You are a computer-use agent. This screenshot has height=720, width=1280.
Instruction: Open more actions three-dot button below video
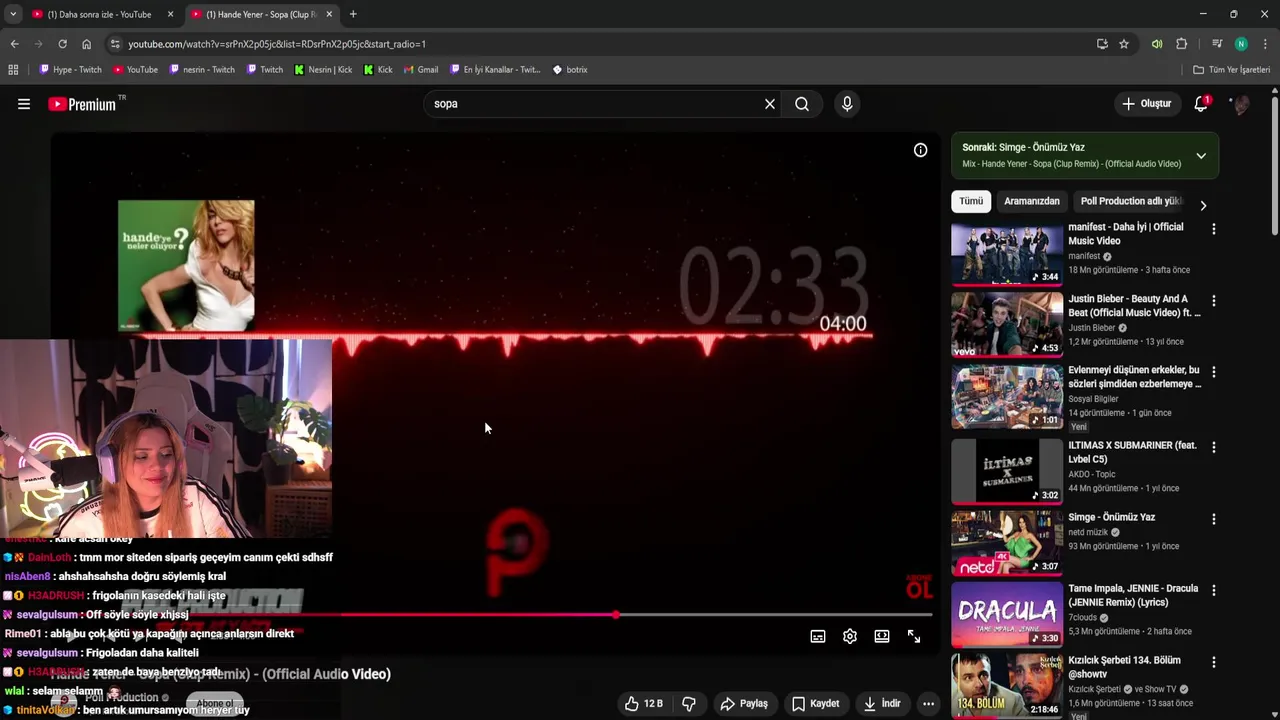928,704
